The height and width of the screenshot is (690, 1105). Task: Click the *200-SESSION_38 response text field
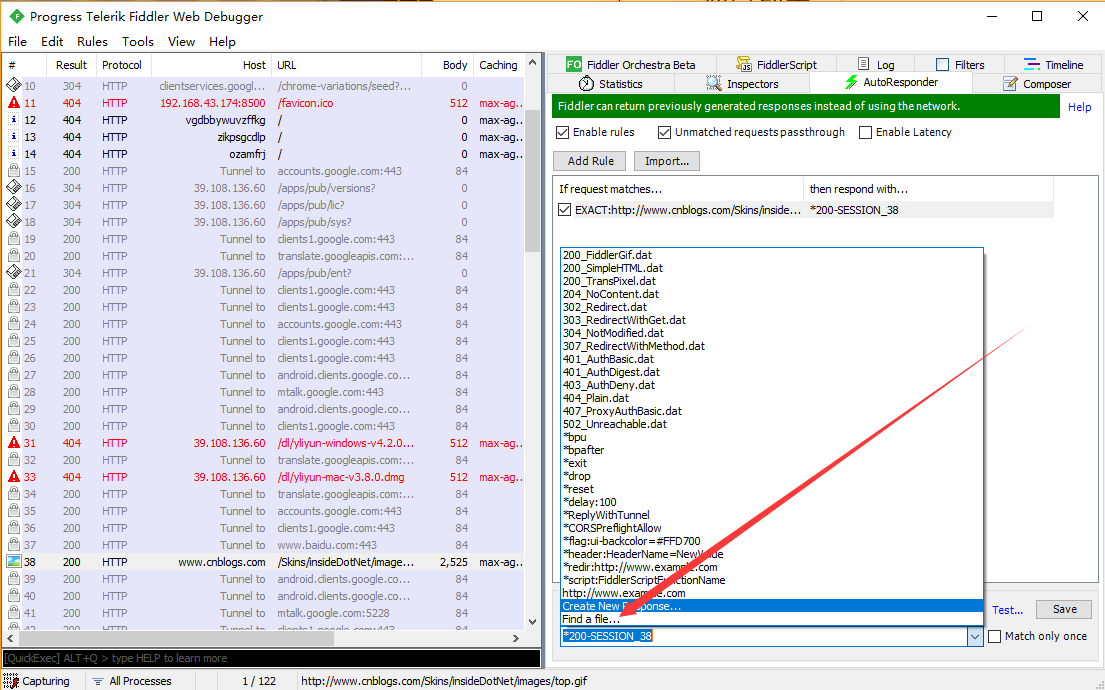765,636
